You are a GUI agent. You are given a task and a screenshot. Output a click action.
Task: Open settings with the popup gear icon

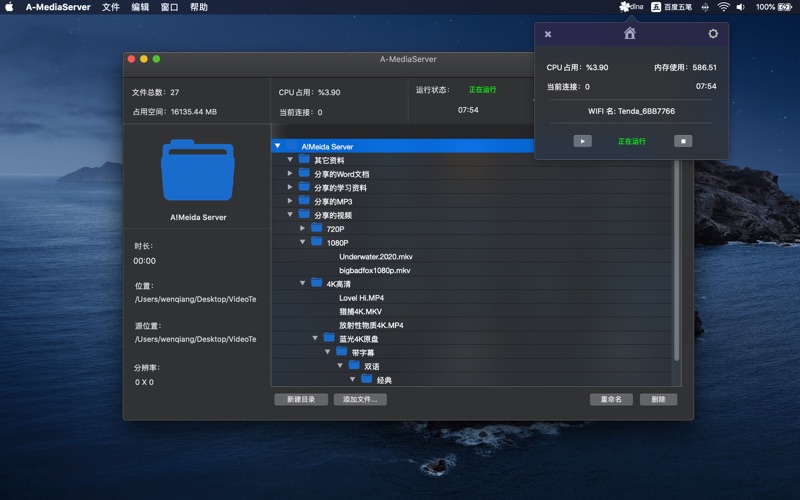(x=713, y=34)
